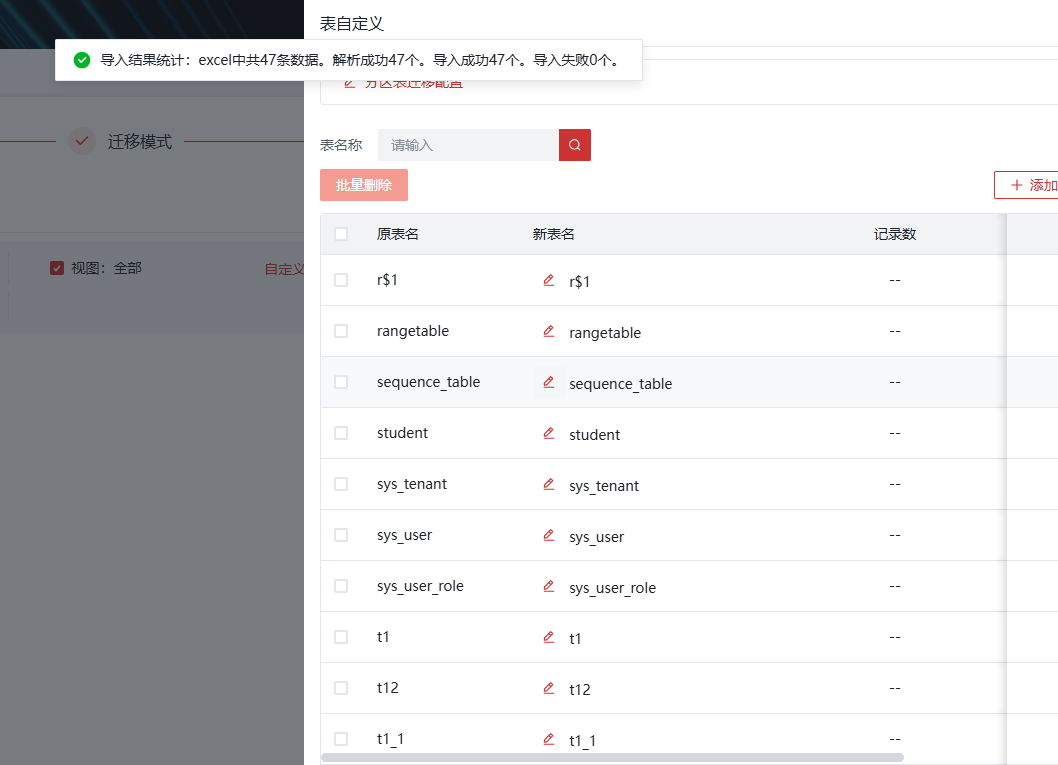This screenshot has height=765, width=1058.
Task: Click edit icon for t12 row
Action: tap(548, 688)
